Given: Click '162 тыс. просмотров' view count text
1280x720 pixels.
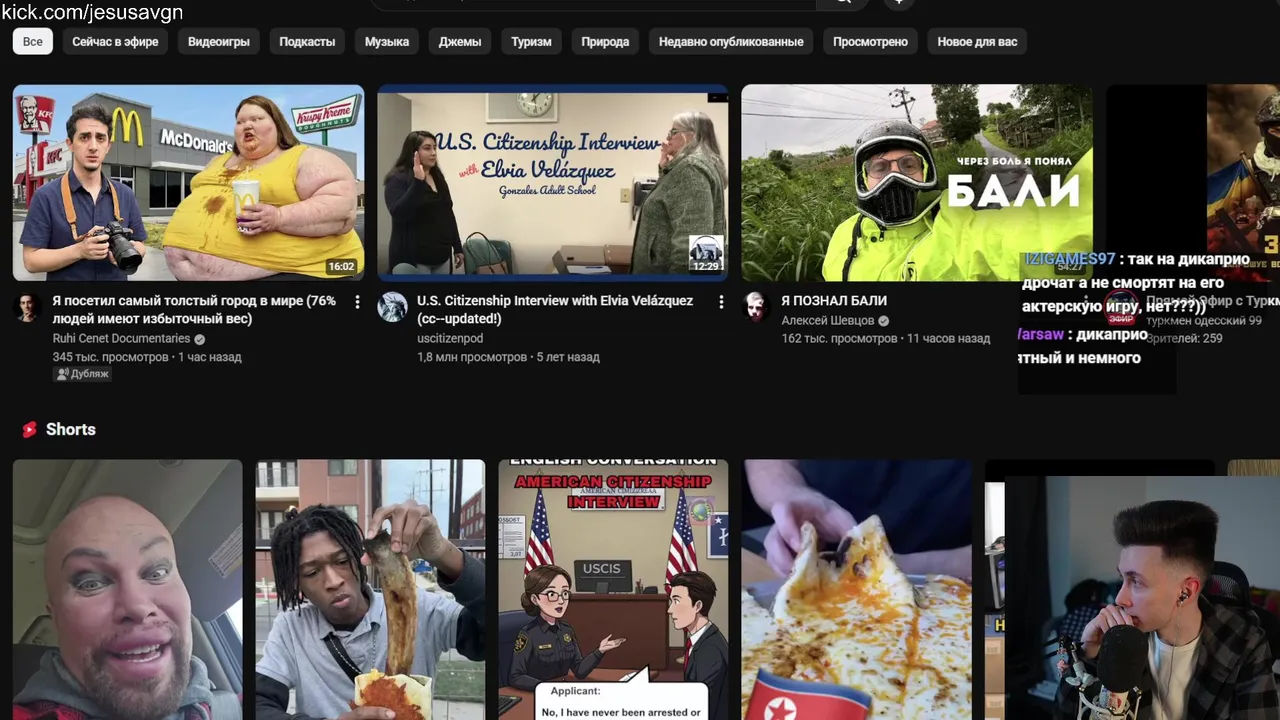Looking at the screenshot, I should pyautogui.click(x=839, y=339).
